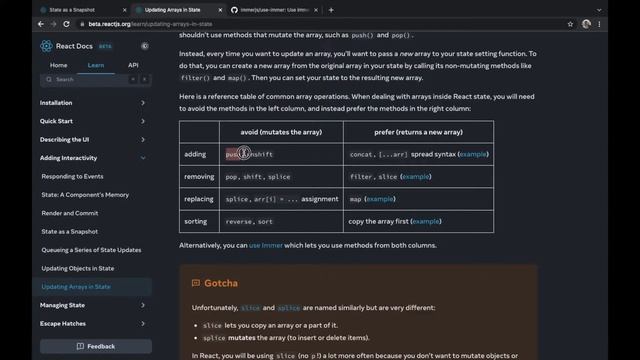Bookmark page with star icon
The width and height of the screenshot is (640, 360).
570,24
